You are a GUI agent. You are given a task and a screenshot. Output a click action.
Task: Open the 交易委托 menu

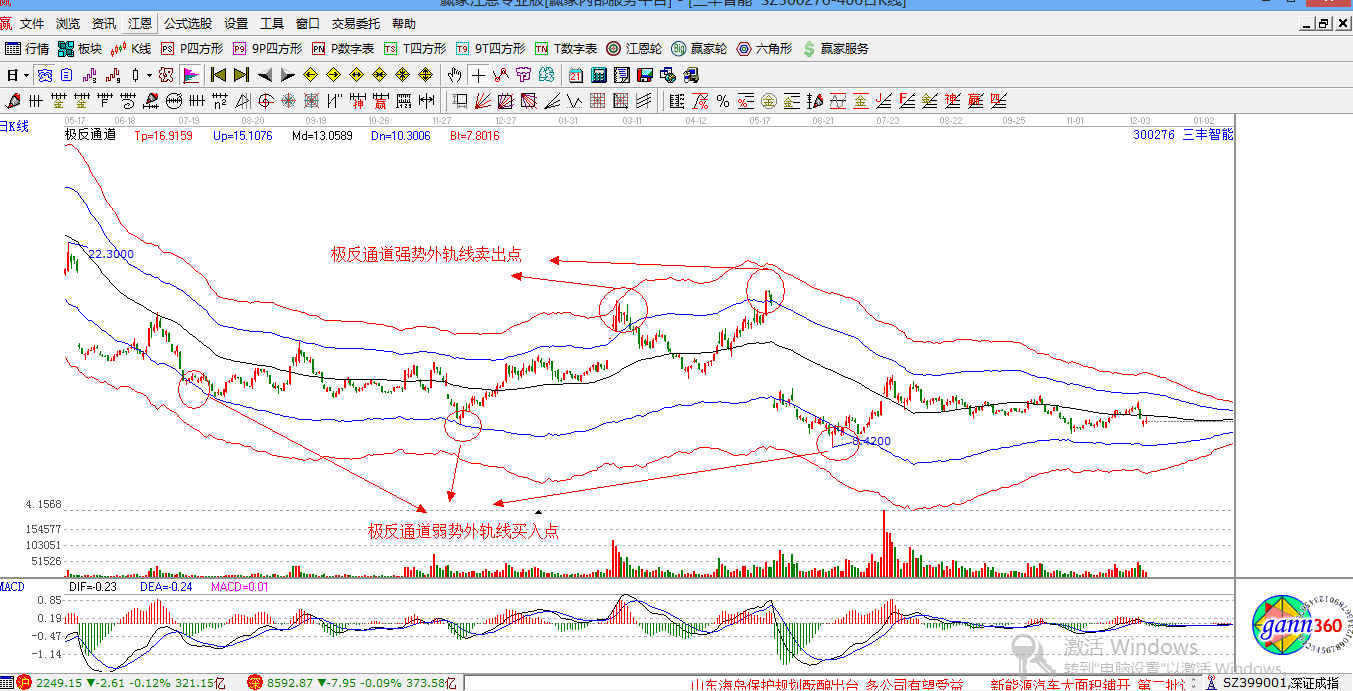356,23
